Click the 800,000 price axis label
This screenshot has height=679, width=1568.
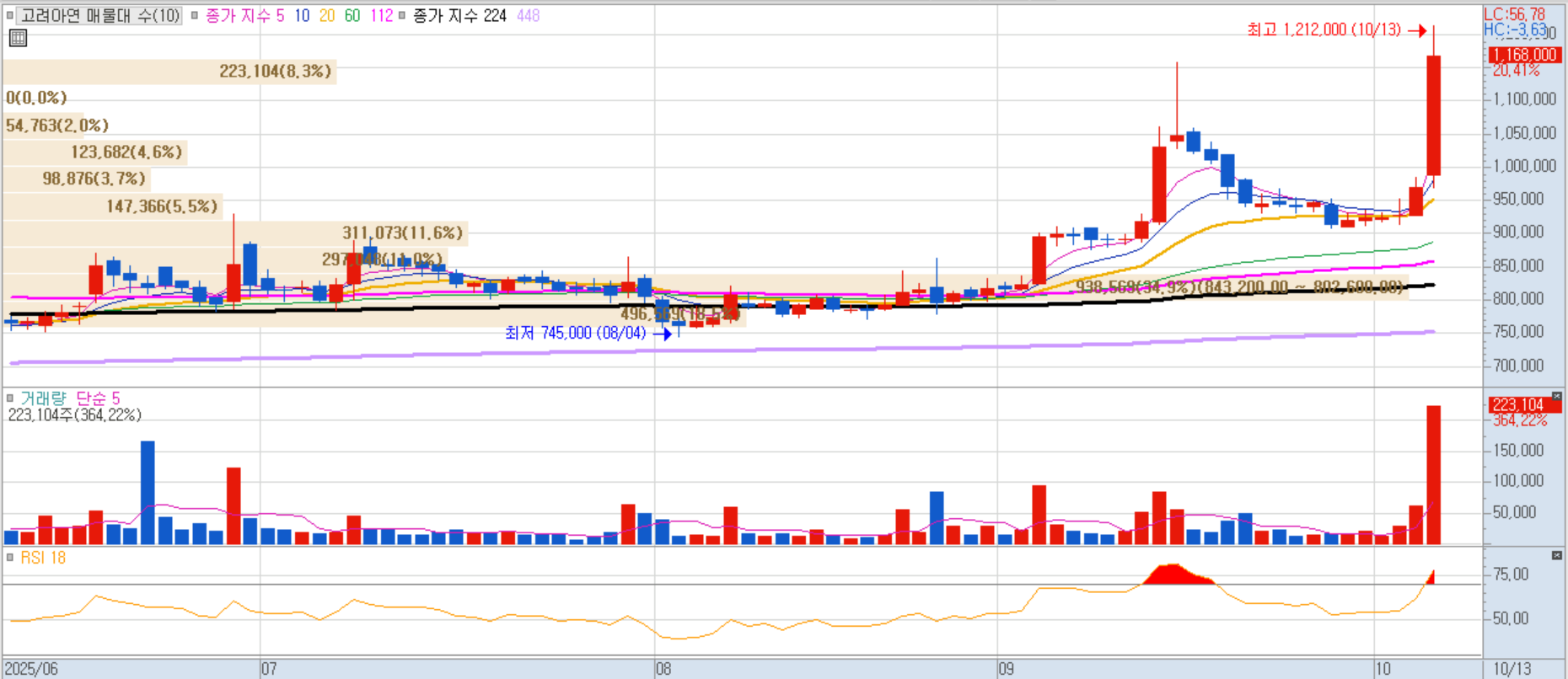point(1518,298)
